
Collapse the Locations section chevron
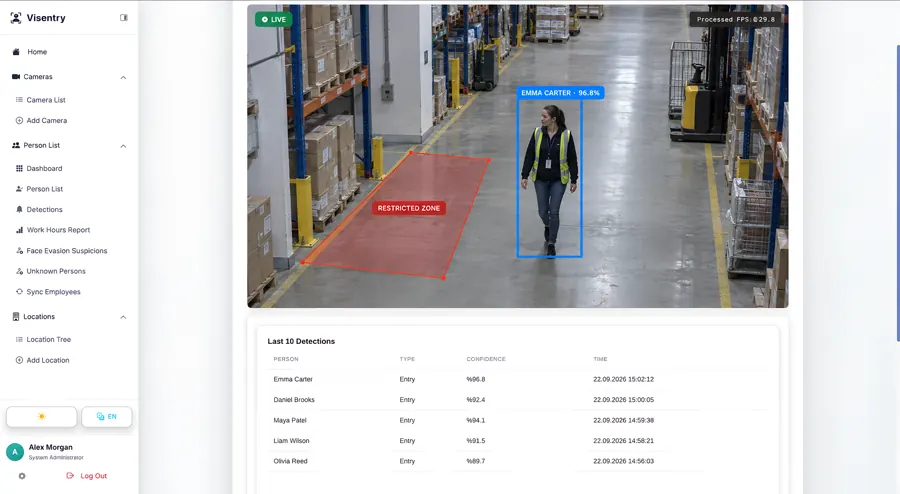coord(123,317)
